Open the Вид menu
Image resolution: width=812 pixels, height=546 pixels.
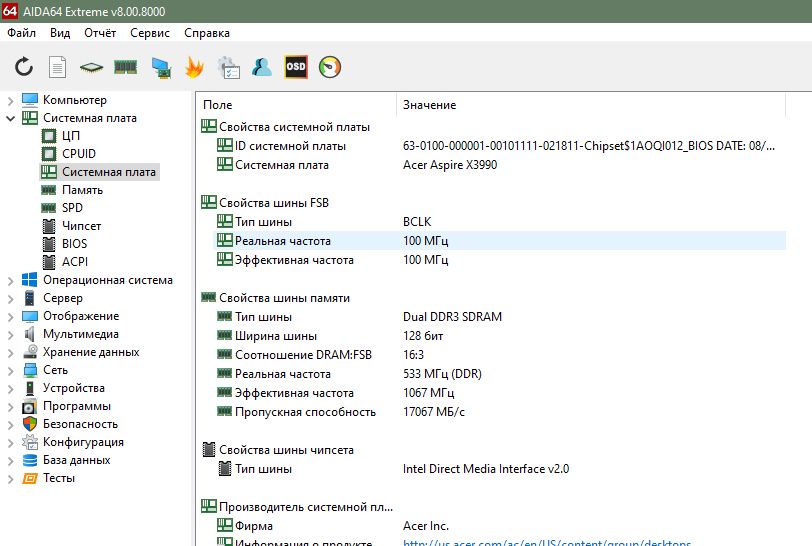[x=60, y=33]
